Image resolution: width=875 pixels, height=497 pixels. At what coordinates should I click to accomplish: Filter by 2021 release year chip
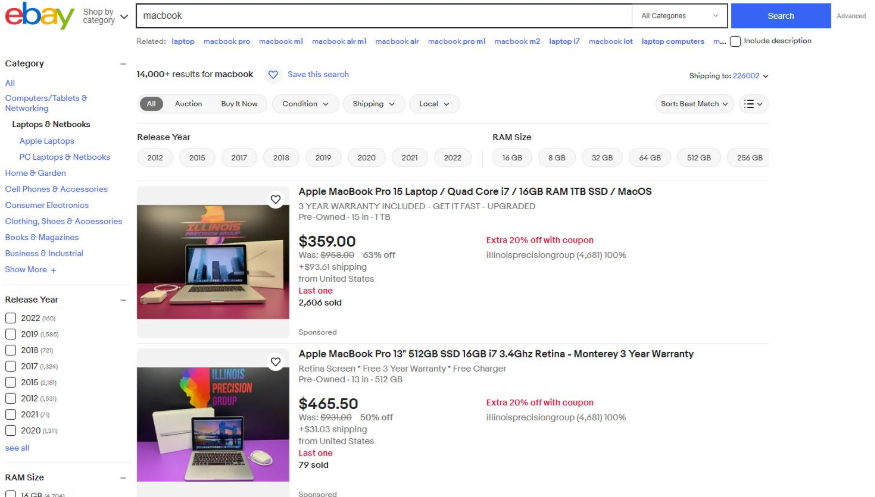[410, 158]
